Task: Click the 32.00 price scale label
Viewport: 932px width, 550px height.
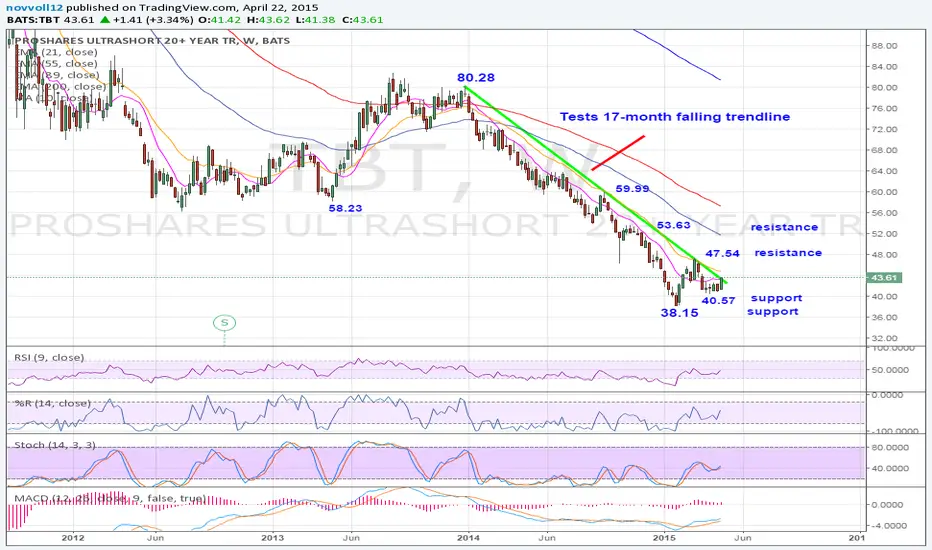Action: [x=885, y=338]
